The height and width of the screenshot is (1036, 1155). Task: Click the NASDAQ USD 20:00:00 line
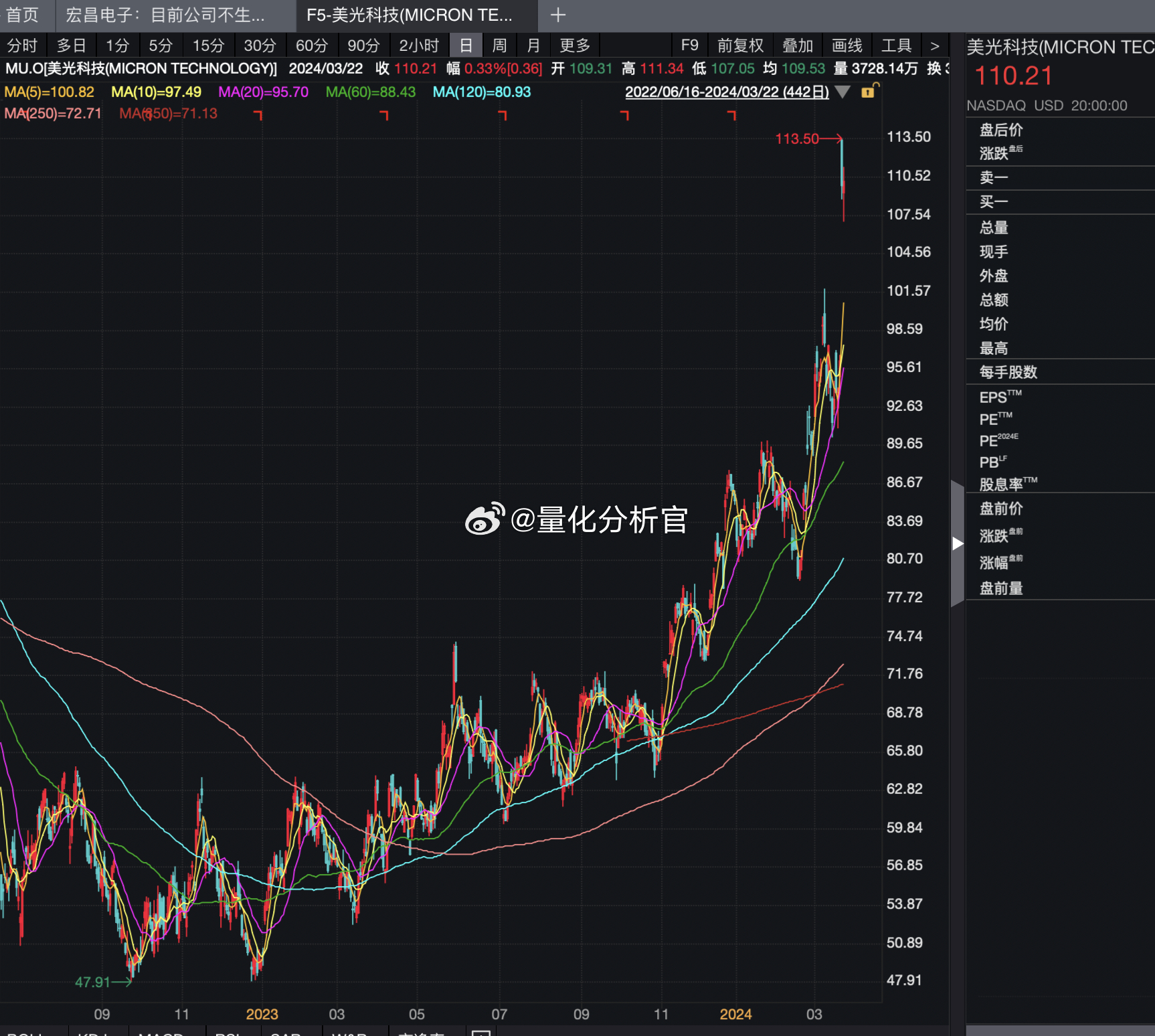1047,105
